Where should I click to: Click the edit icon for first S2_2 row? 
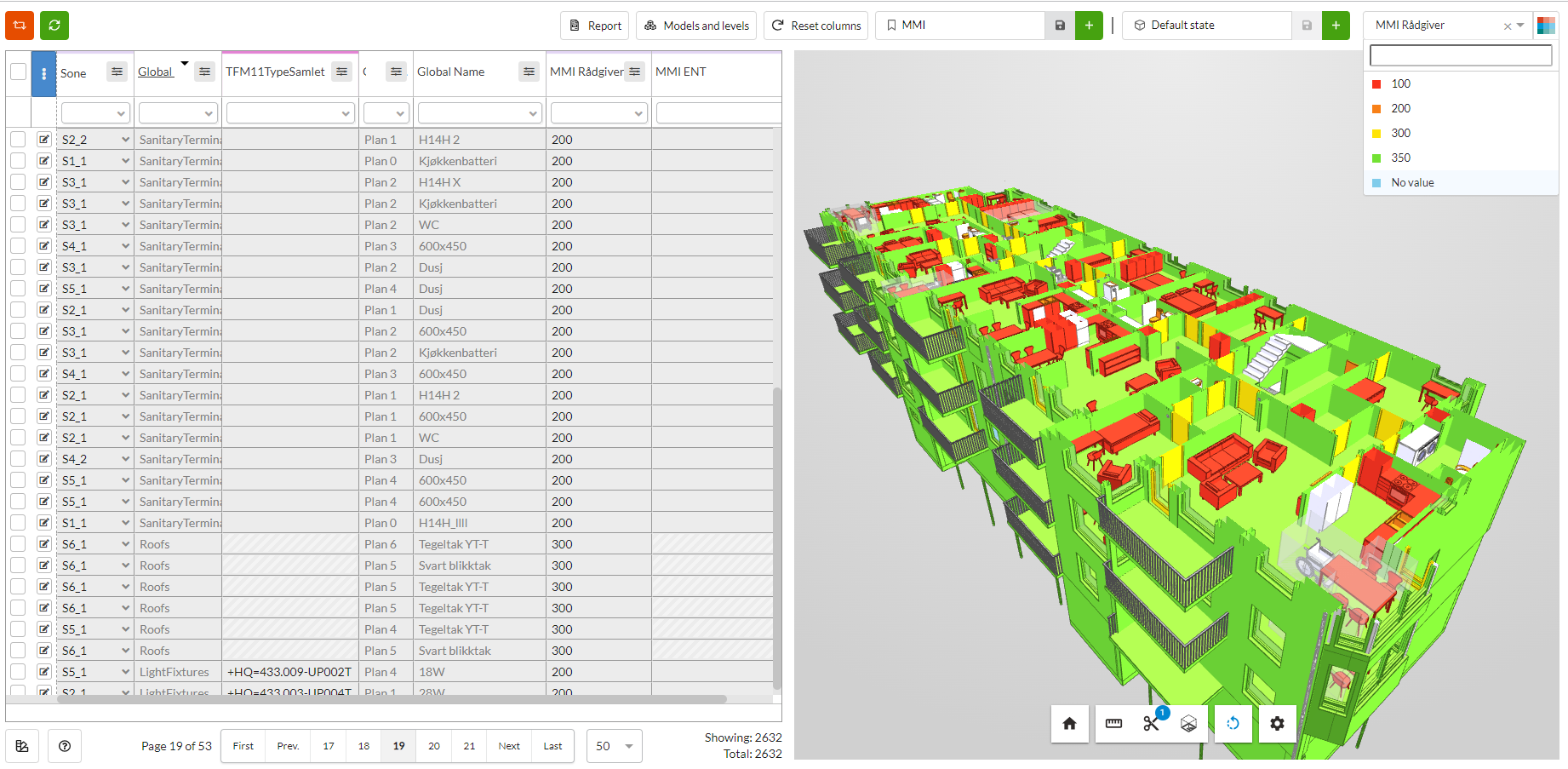[44, 140]
